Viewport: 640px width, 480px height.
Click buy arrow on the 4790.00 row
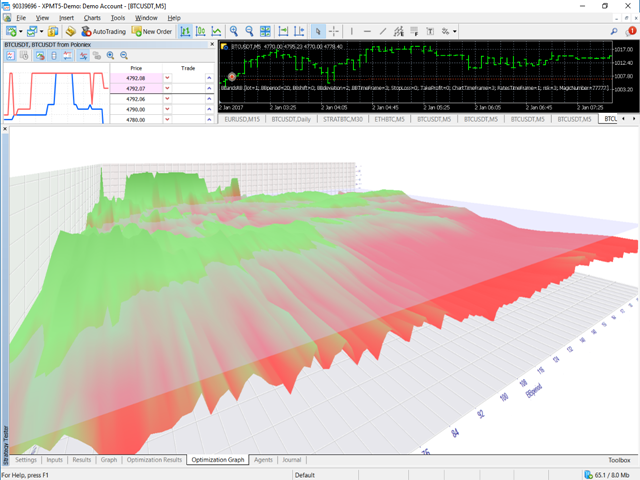(x=209, y=109)
